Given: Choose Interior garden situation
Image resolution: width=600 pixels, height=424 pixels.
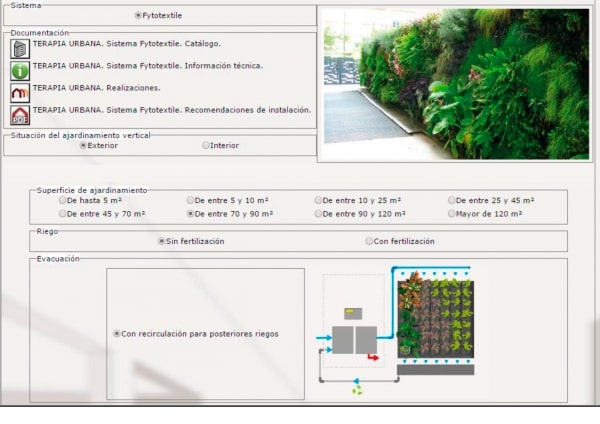Looking at the screenshot, I should [205, 145].
